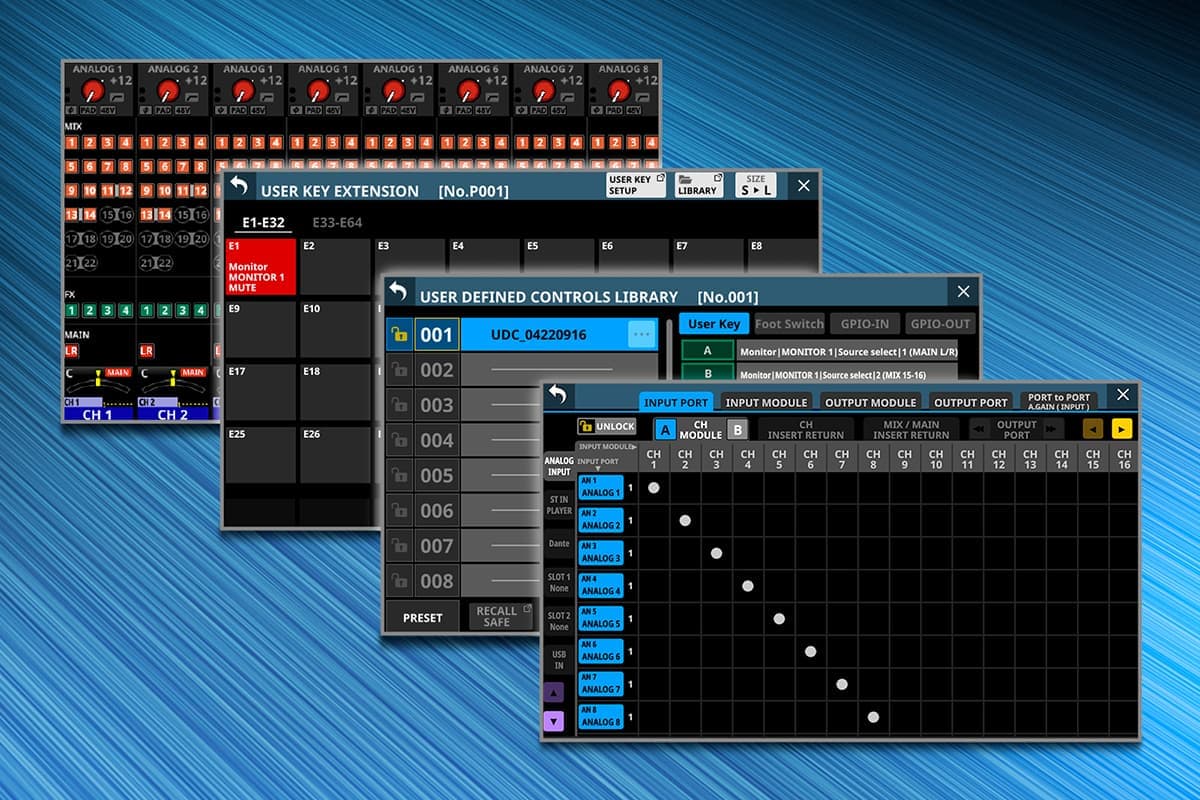Click the UNLOCK padlock button
The height and width of the screenshot is (800, 1200).
point(607,426)
